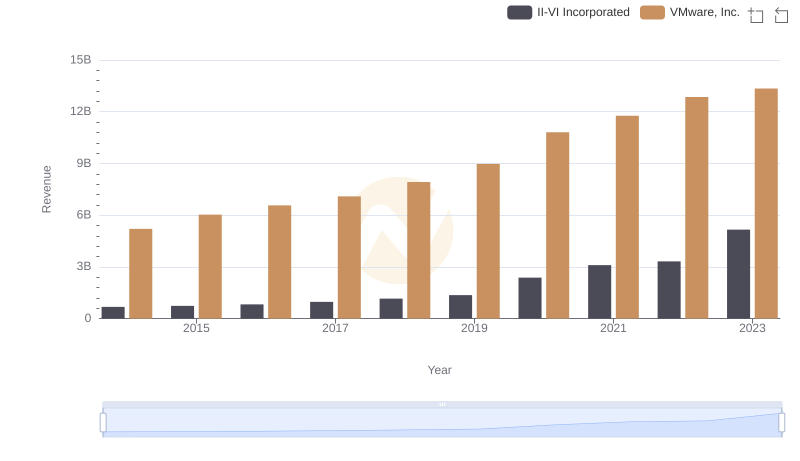Click the 12B y-axis label
Screen dimensions: 800x461
81,112
